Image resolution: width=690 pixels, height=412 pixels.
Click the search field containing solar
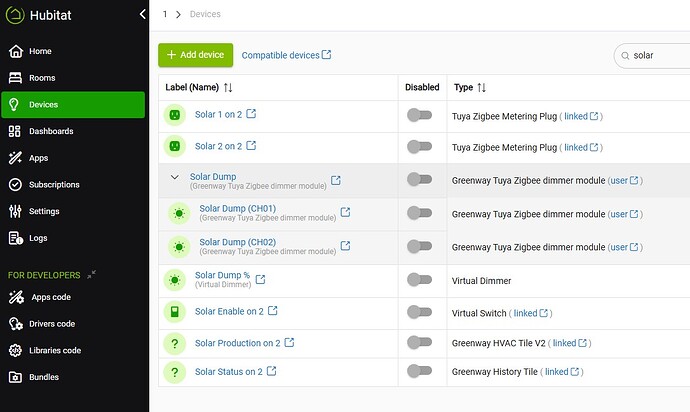655,56
